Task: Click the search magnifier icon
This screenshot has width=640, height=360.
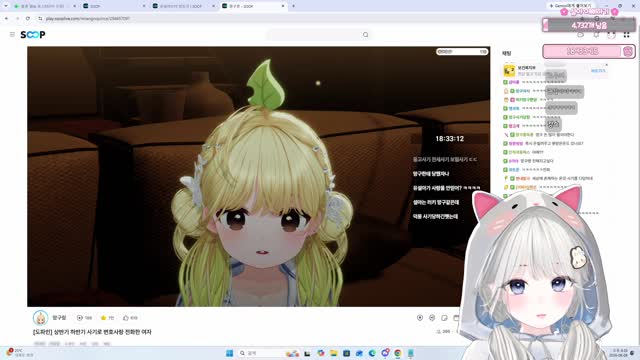Action: pos(365,35)
